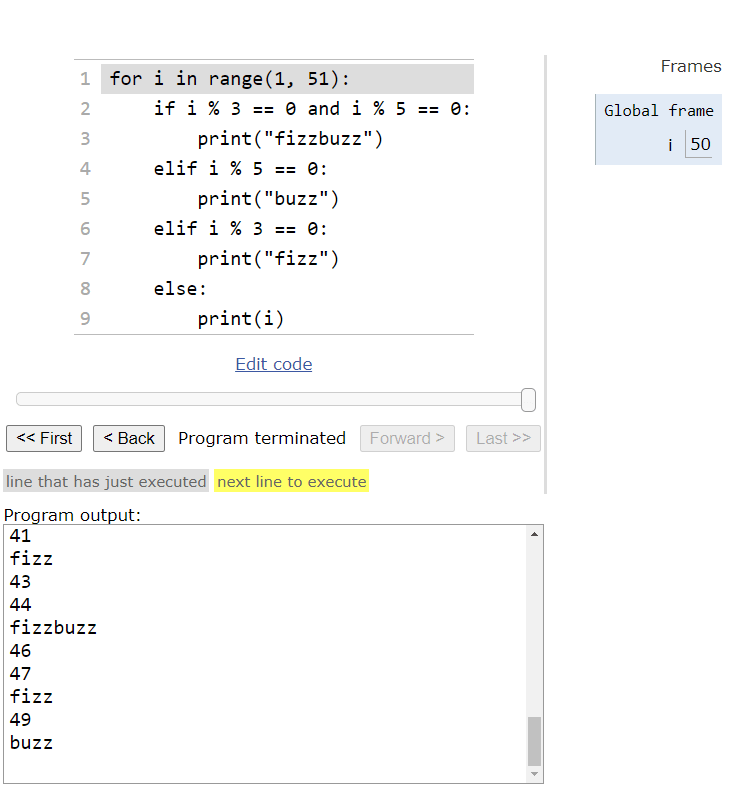Click the 'Program terminated' status text

click(x=262, y=438)
